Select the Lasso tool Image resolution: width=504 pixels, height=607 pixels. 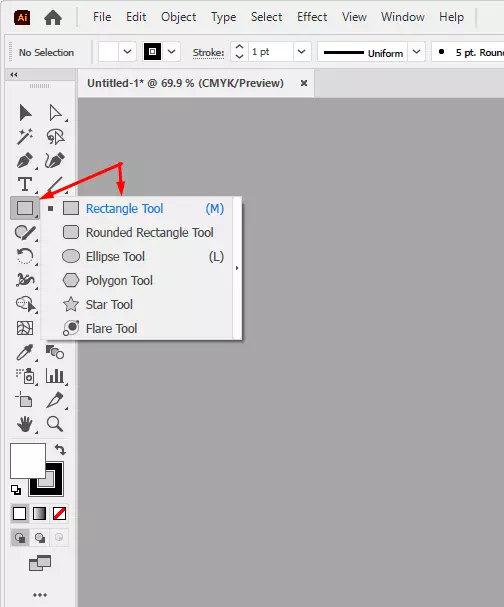[55, 136]
